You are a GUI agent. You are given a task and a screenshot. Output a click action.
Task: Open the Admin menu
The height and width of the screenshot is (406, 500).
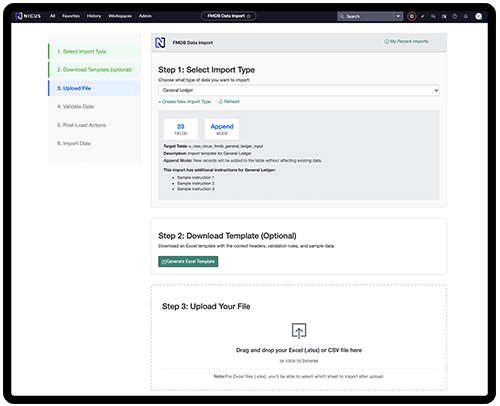click(145, 16)
